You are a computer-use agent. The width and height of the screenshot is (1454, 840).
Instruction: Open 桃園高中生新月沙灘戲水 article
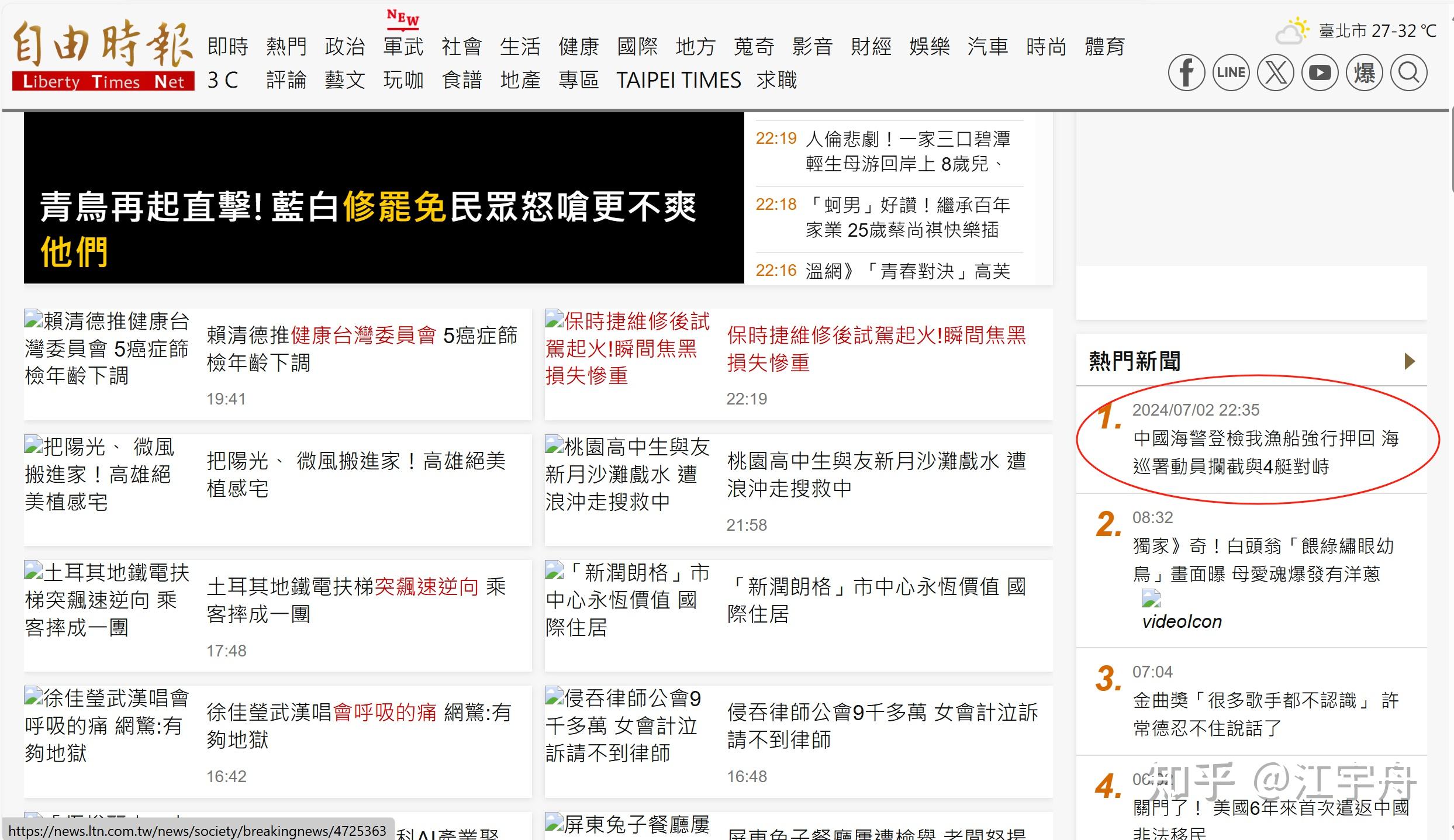[x=876, y=475]
